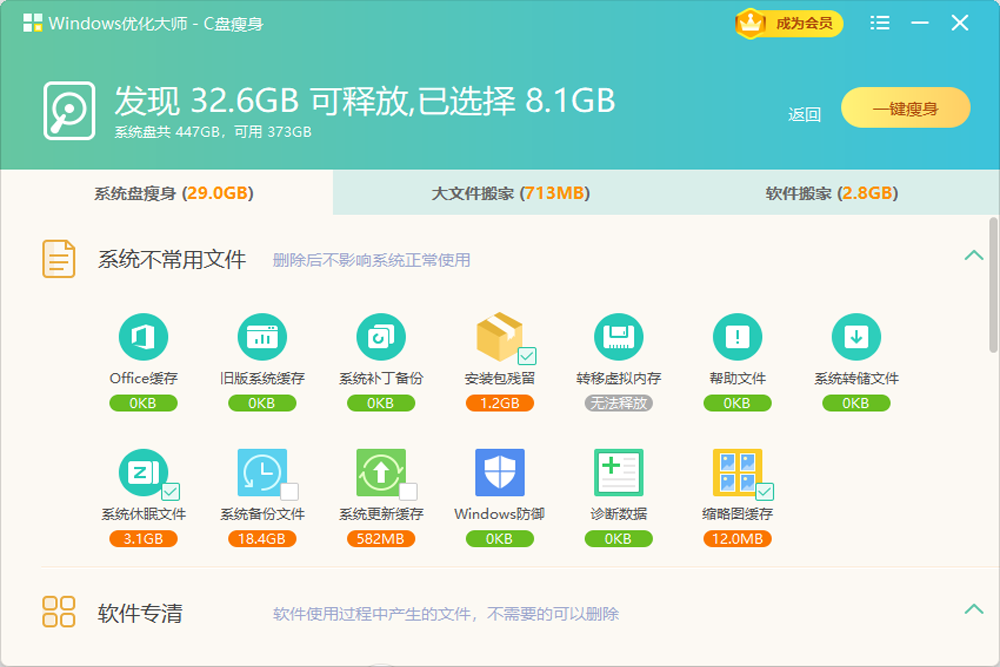Click the 诊断数据 icon
Screen dimensions: 1000x667
[x=618, y=475]
